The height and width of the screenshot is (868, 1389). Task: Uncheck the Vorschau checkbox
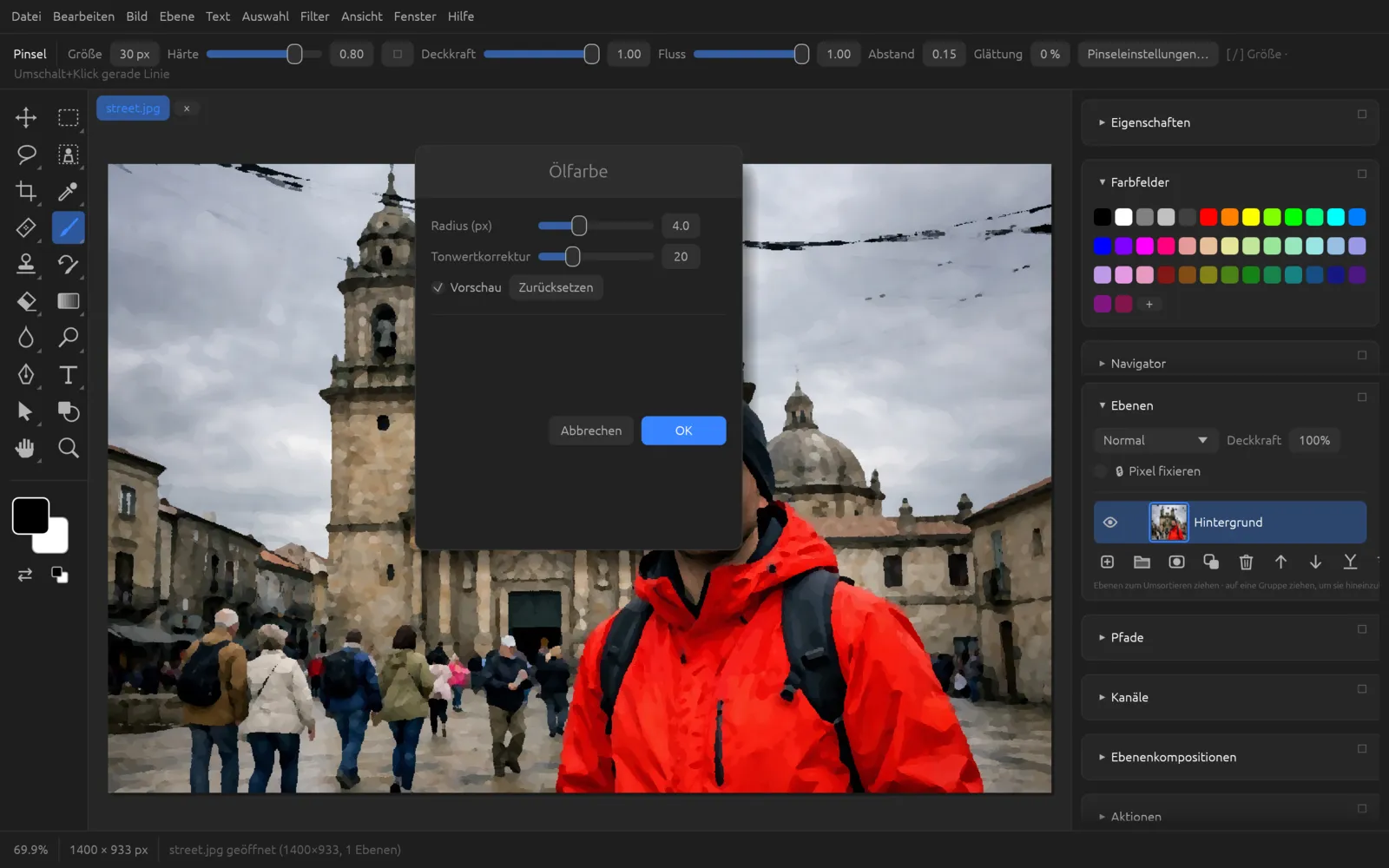tap(438, 287)
